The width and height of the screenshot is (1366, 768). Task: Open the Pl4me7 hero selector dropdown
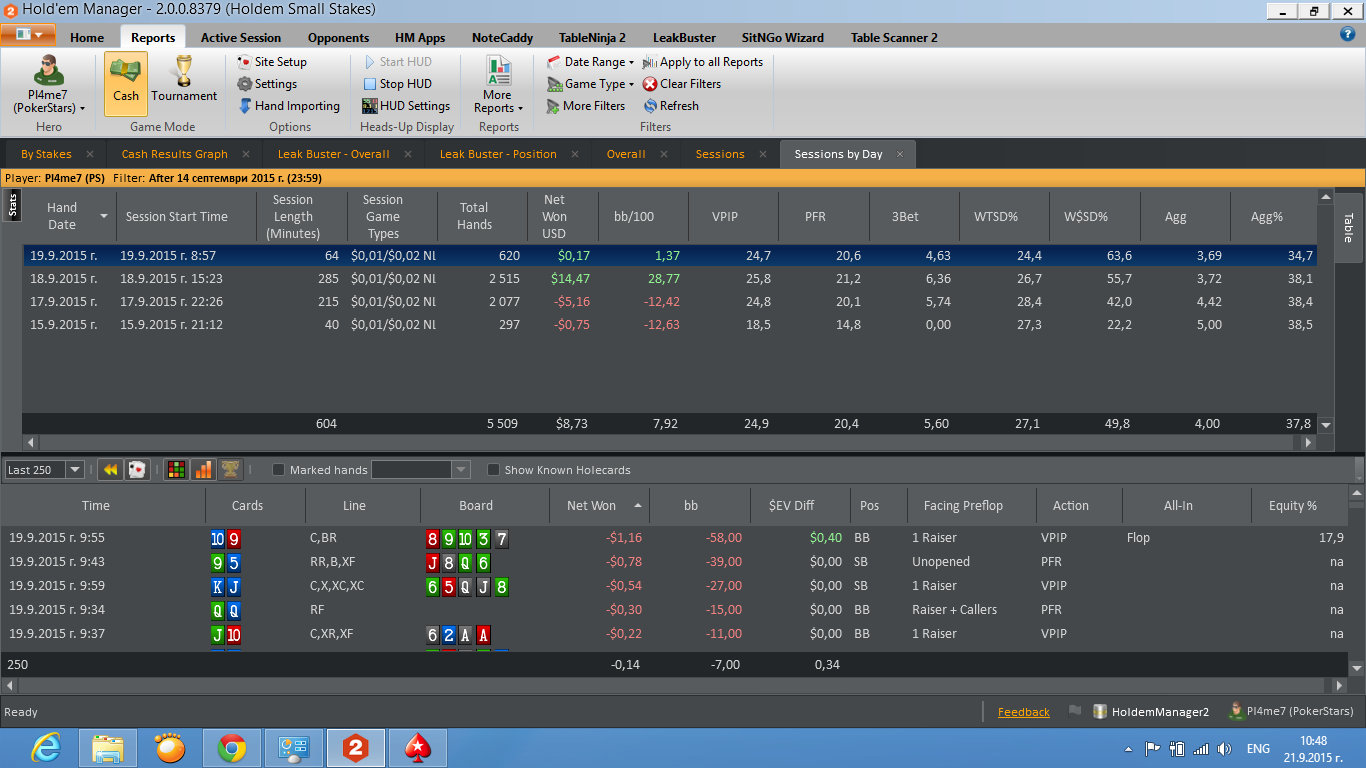click(48, 85)
